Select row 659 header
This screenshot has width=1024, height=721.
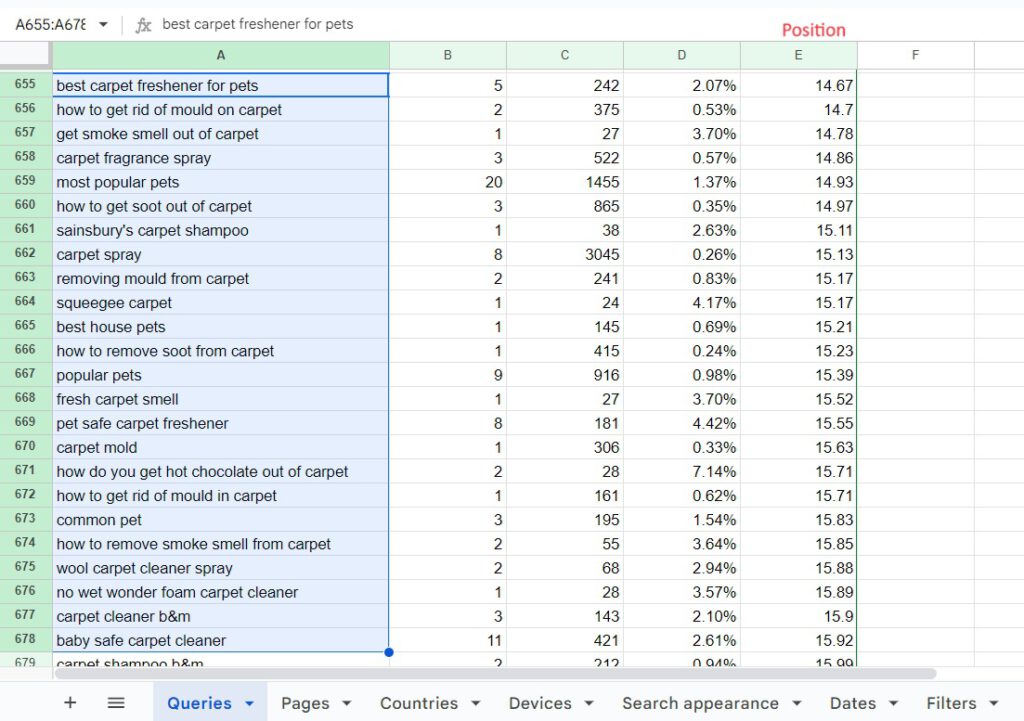[26, 181]
